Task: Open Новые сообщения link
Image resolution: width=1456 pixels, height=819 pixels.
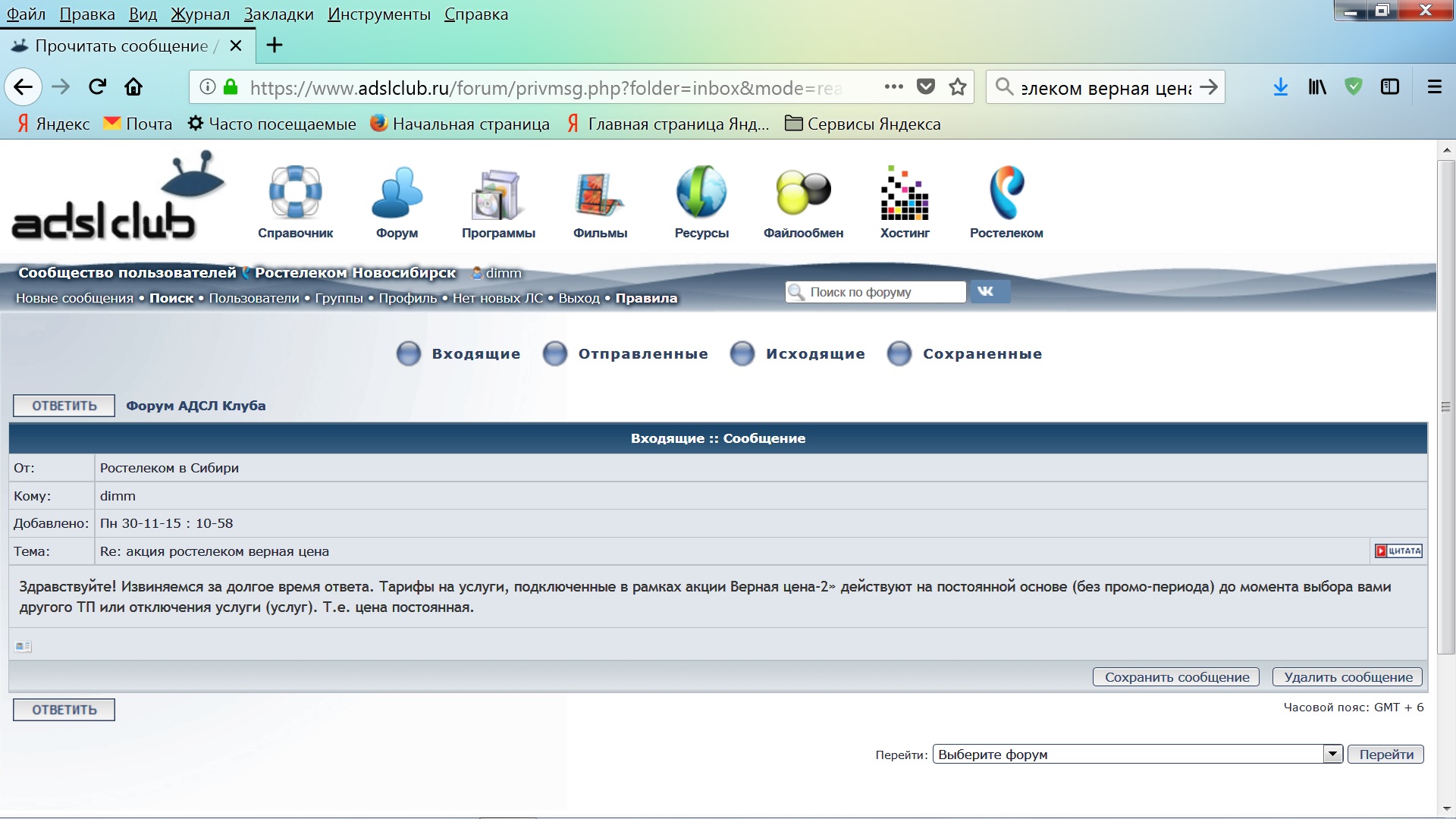Action: [x=74, y=298]
